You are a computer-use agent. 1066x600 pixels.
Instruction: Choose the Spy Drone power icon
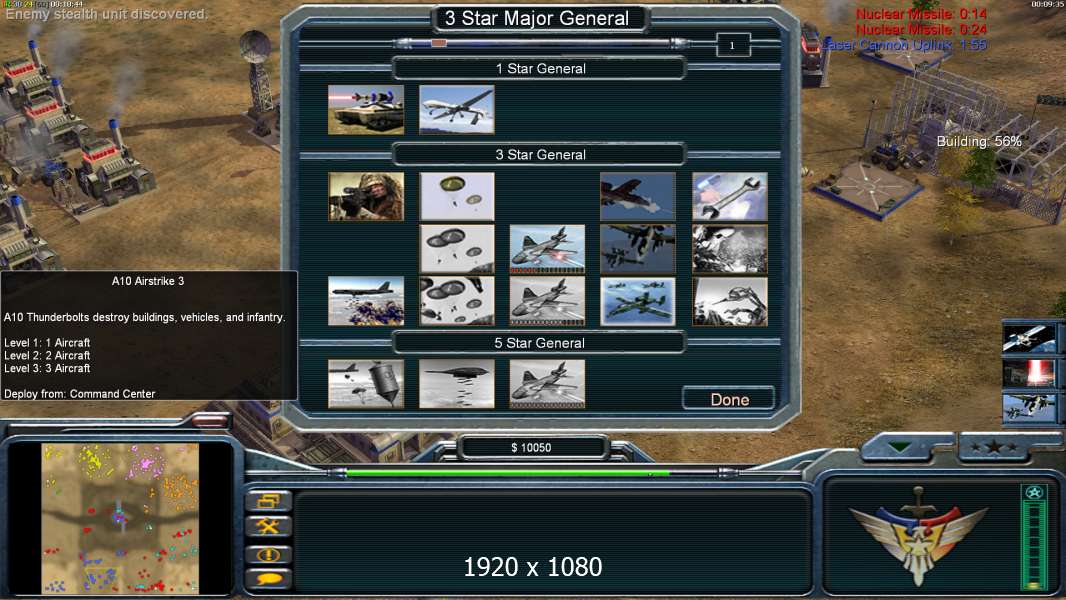pos(457,109)
